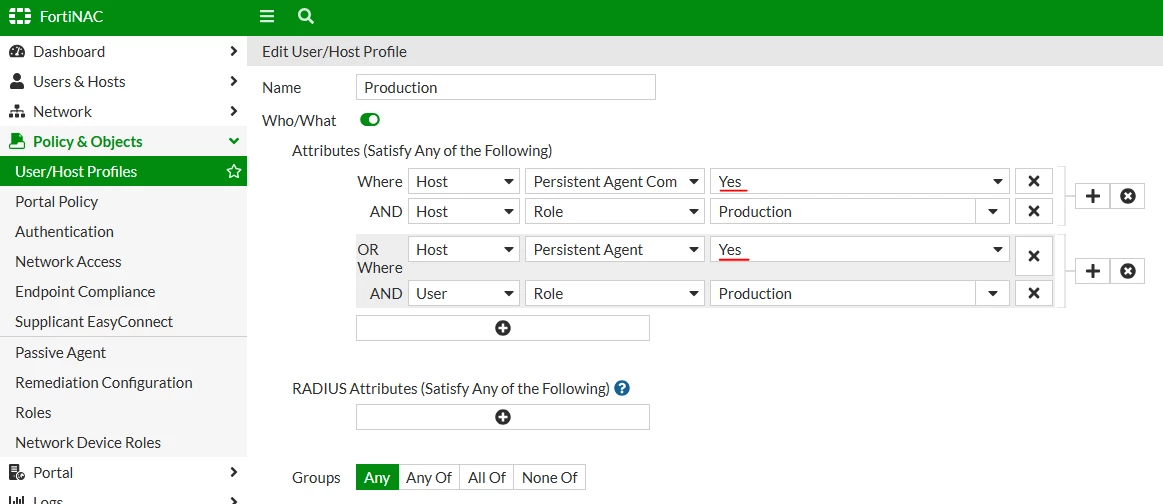1163x504 pixels.
Task: Open Host dropdown in the Where row
Action: coord(464,182)
